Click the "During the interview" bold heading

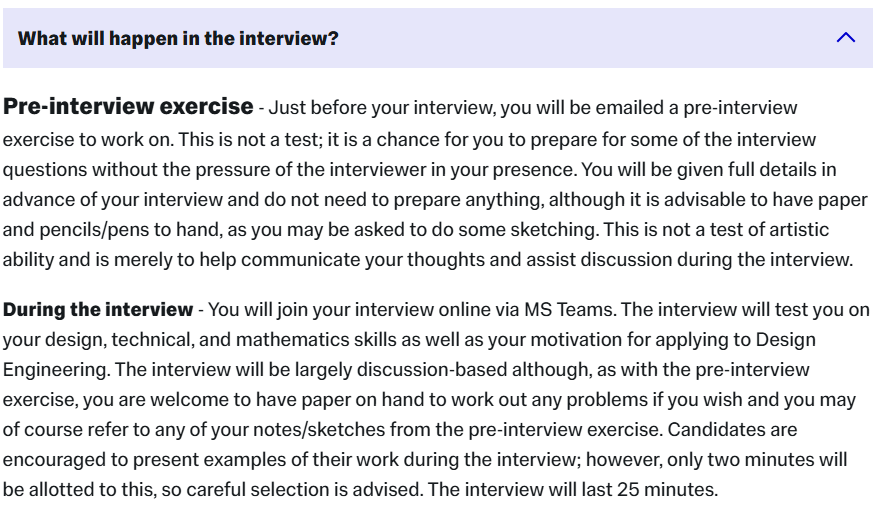pyautogui.click(x=98, y=309)
